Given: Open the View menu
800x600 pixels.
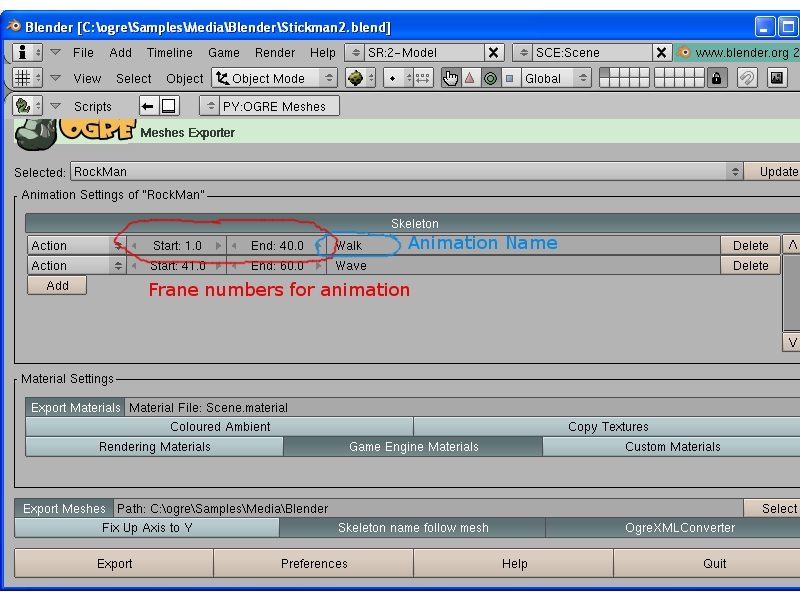Looking at the screenshot, I should click(x=87, y=79).
